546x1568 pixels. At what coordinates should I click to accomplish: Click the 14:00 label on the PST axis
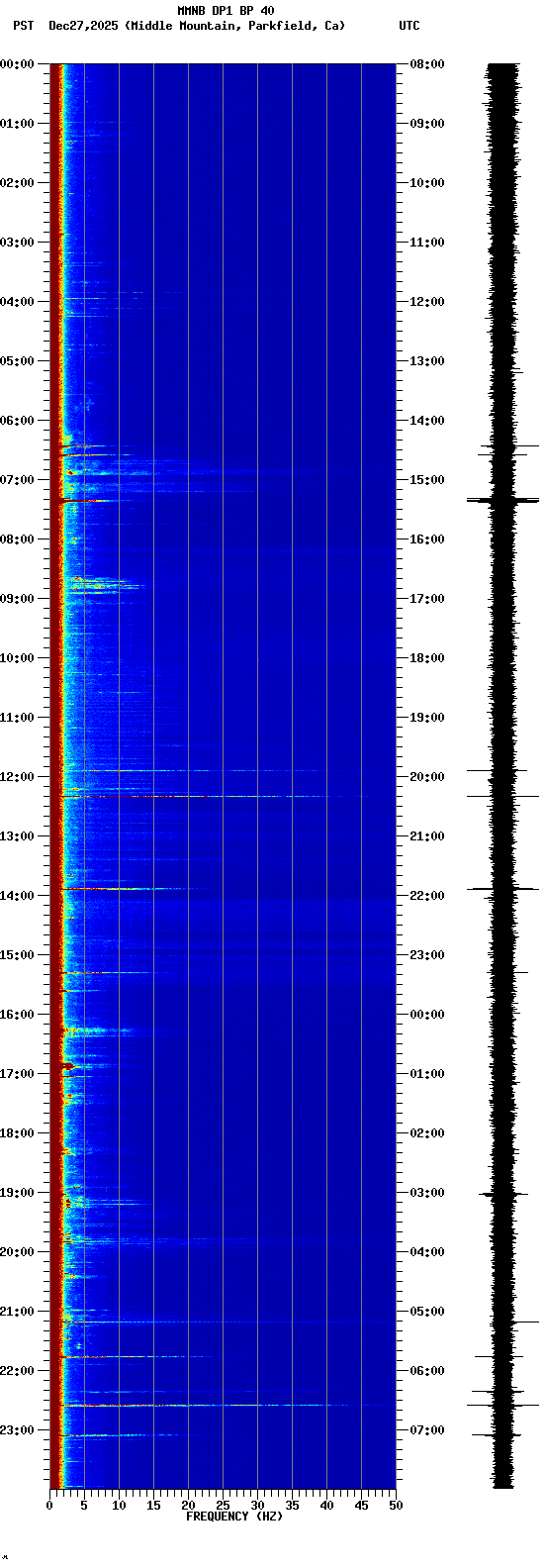(17, 896)
